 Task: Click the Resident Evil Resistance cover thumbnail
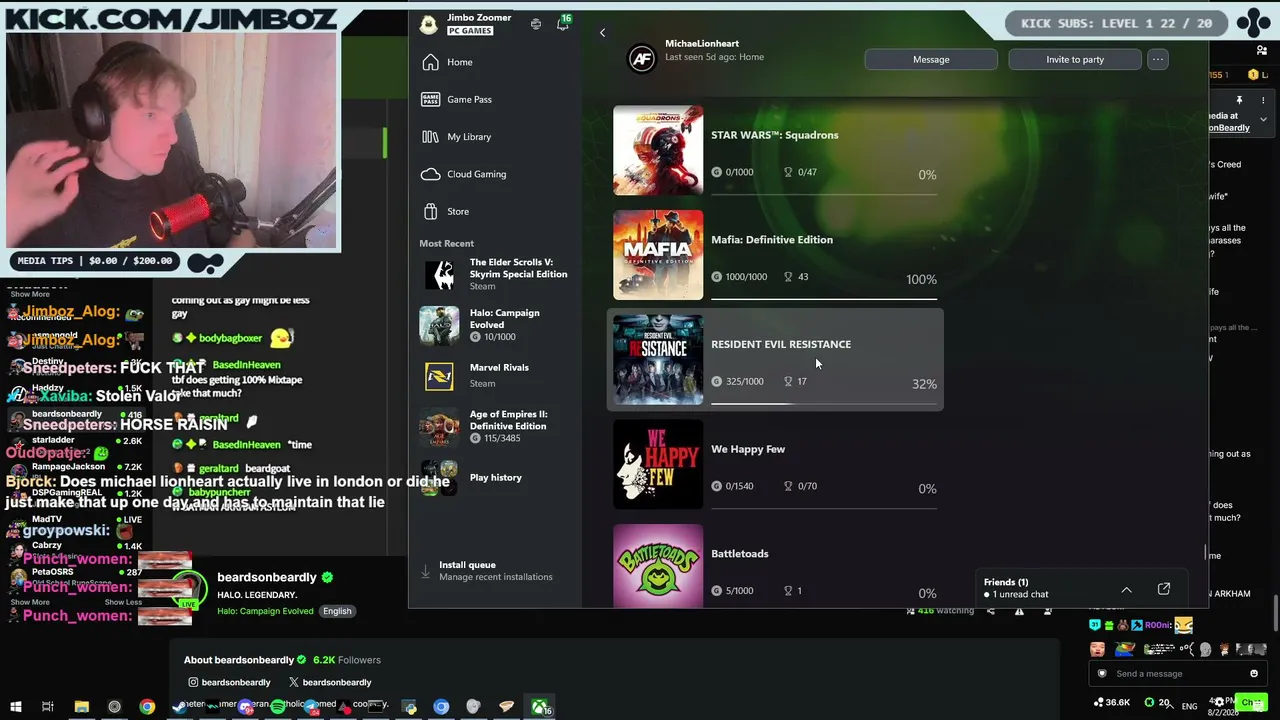click(658, 360)
